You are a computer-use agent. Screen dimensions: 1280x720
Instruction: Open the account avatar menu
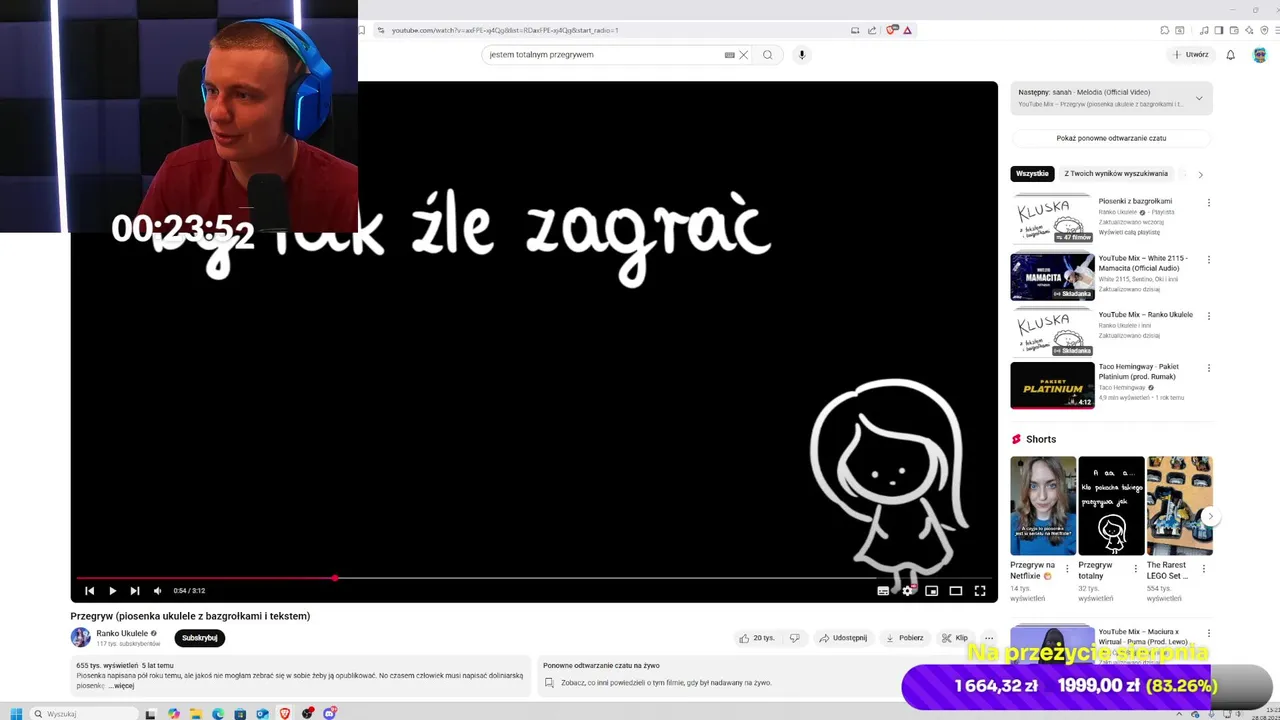click(x=1260, y=55)
